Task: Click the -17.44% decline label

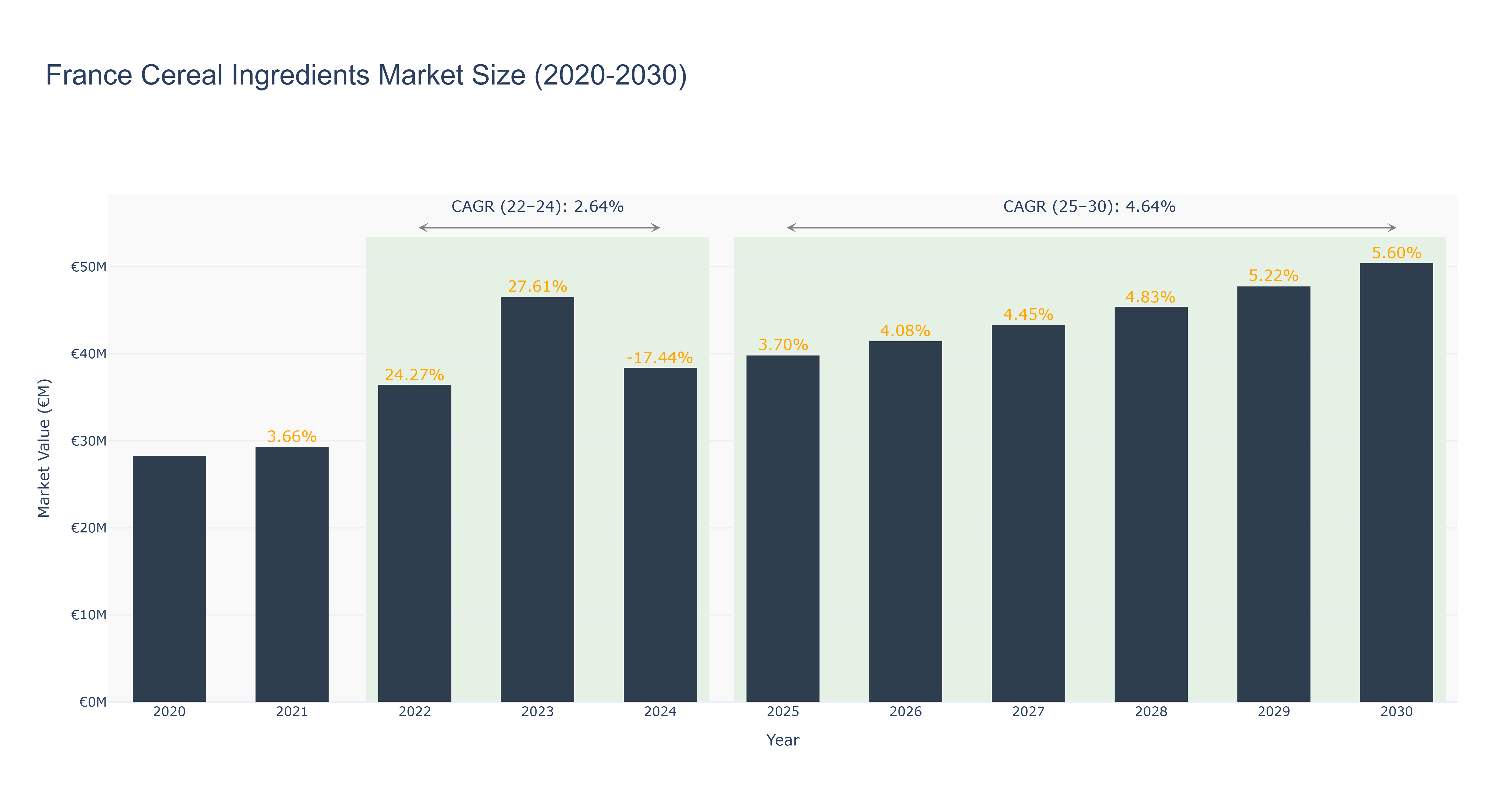Action: pyautogui.click(x=660, y=357)
